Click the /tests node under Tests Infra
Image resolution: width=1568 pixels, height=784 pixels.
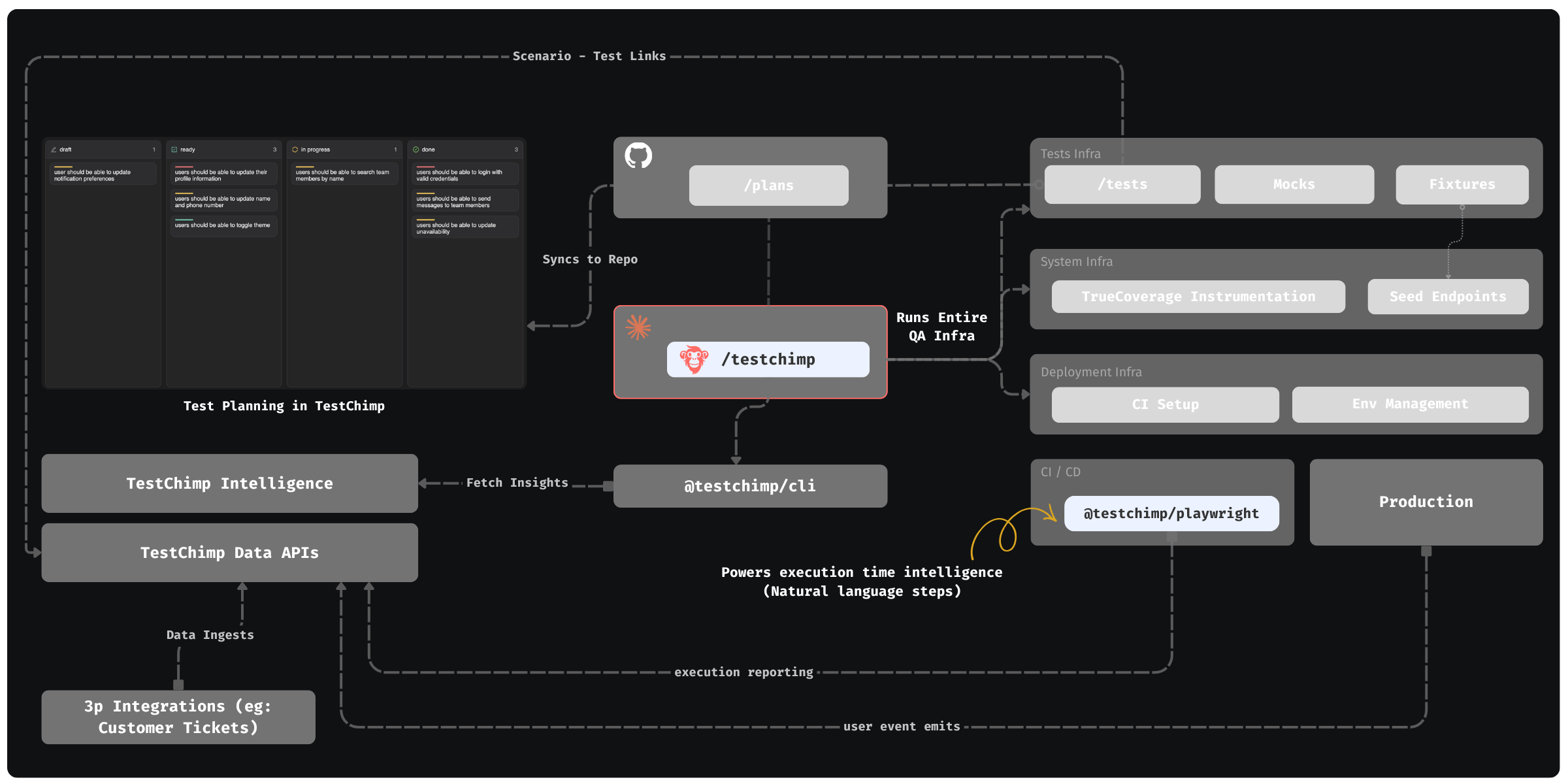1122,184
